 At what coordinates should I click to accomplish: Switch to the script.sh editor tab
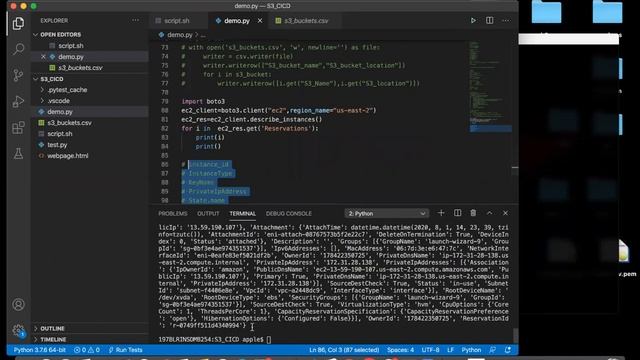click(x=177, y=20)
